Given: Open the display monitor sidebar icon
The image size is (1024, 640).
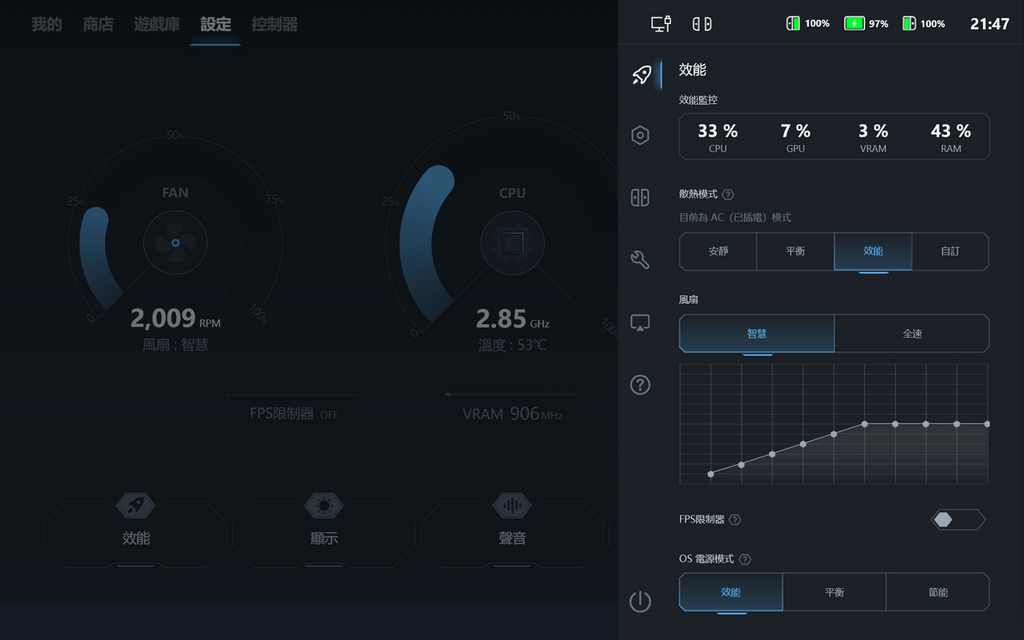Looking at the screenshot, I should (x=641, y=322).
